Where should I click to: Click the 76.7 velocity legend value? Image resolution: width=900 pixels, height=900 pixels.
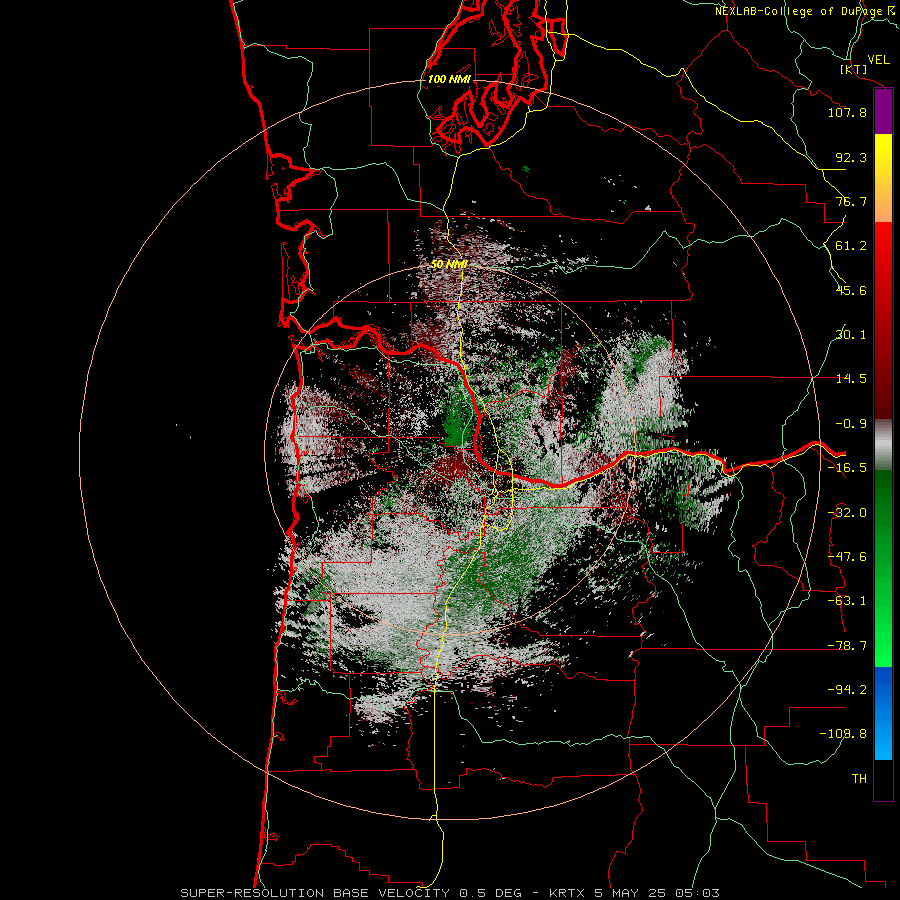coord(851,201)
